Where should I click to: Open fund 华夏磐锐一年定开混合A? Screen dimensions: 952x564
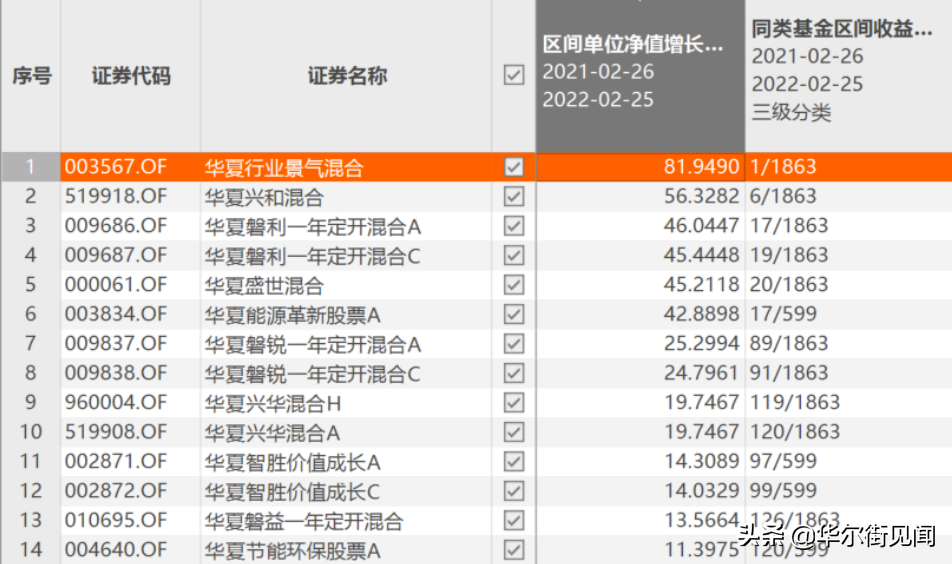pos(313,344)
